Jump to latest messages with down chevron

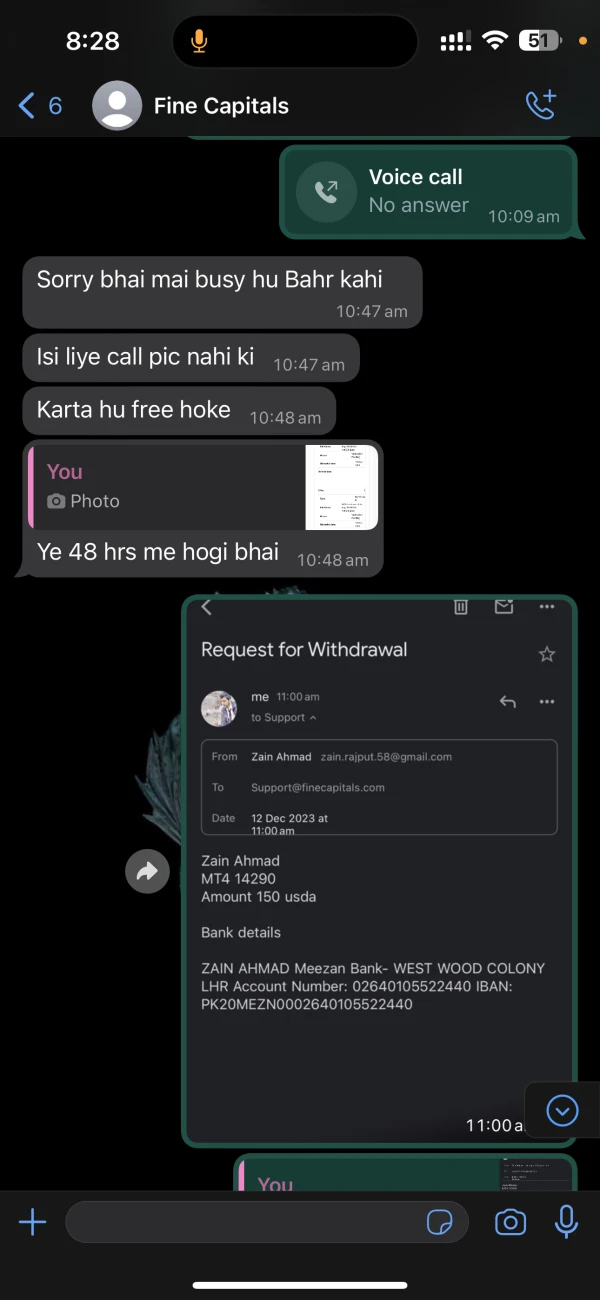click(563, 1110)
